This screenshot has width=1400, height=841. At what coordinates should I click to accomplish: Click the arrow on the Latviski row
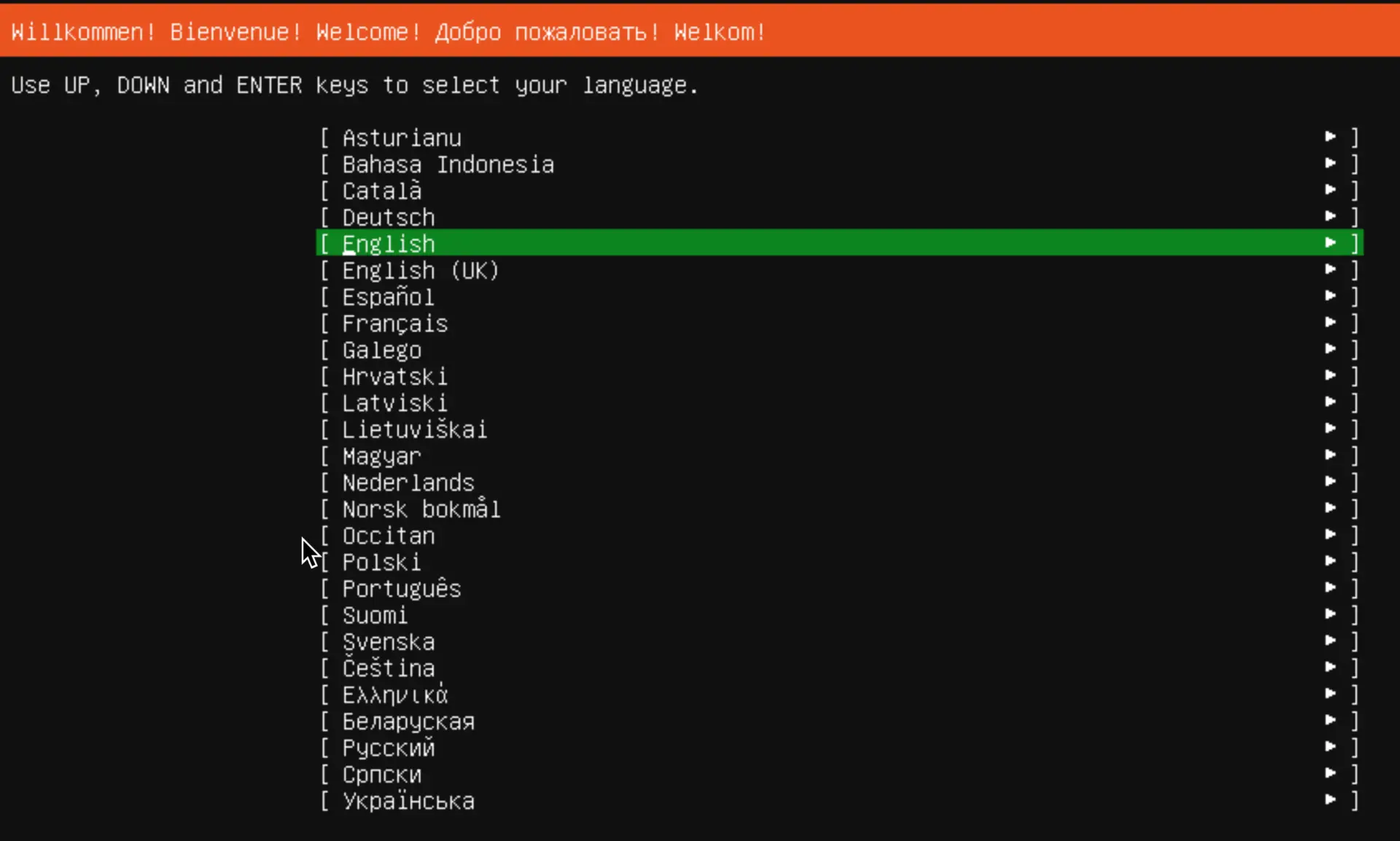(x=1330, y=402)
